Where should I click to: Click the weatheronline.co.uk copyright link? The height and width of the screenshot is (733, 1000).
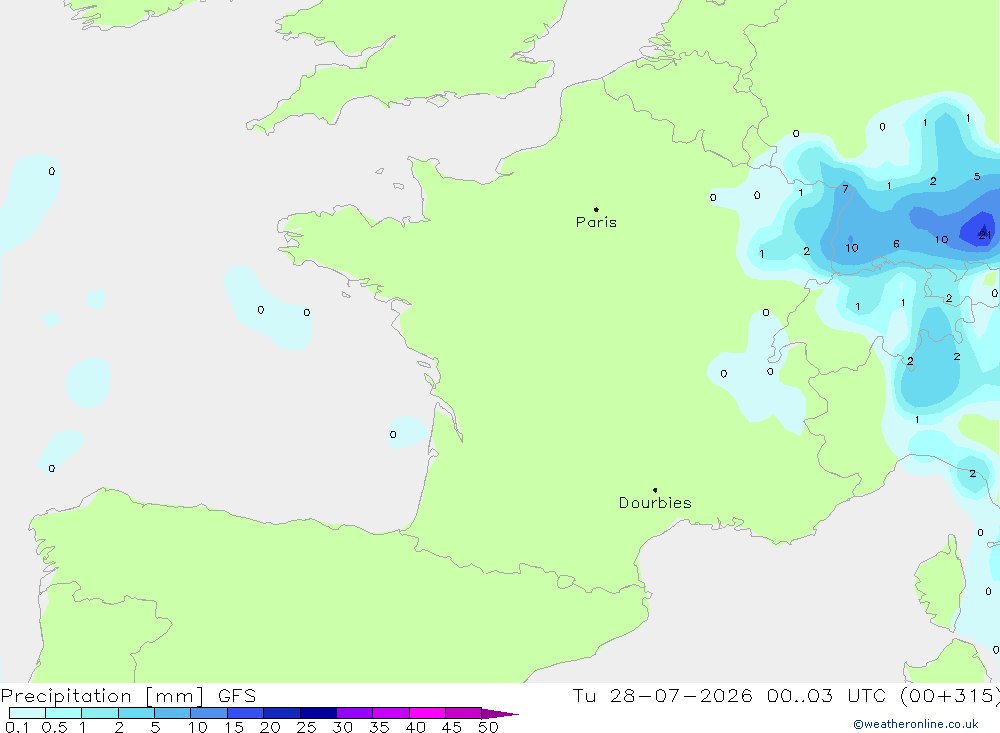pos(916,724)
